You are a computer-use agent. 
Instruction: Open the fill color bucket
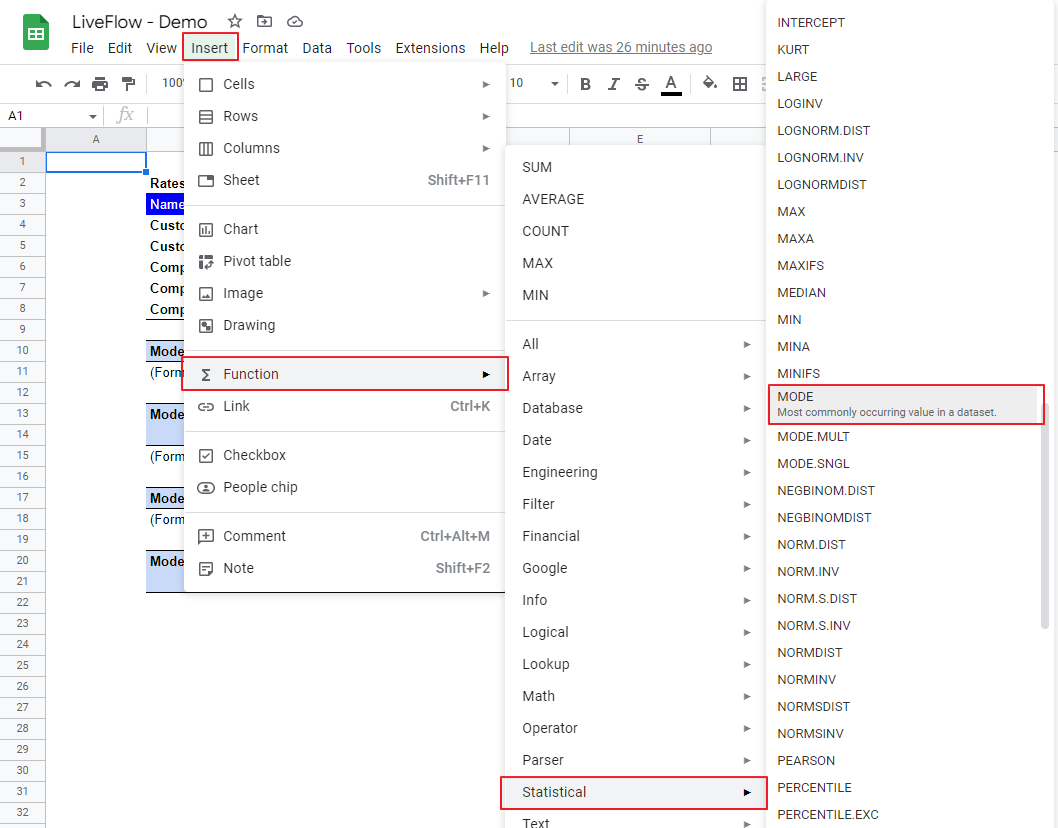coord(709,83)
